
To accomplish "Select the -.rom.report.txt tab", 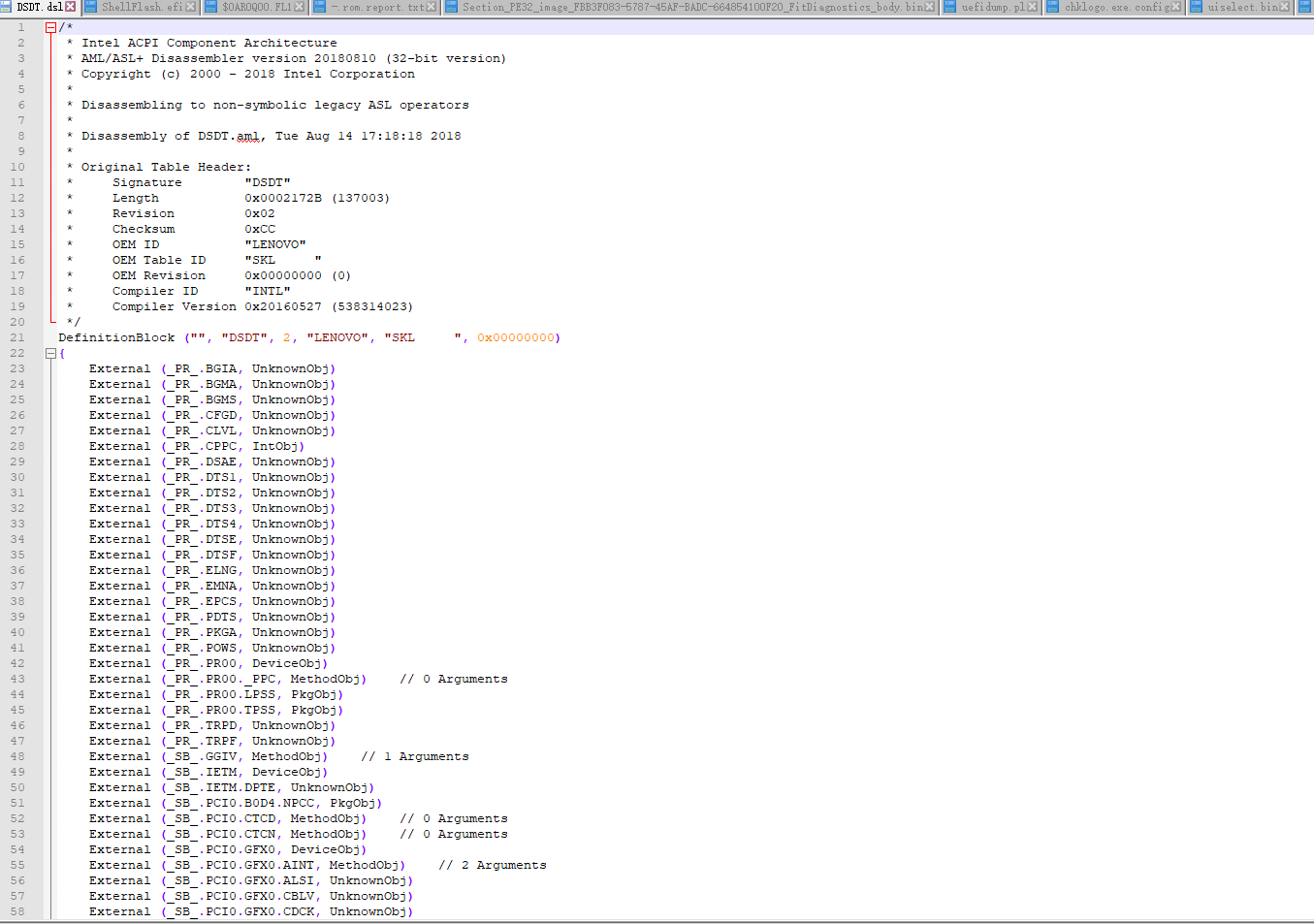I will (375, 7).
